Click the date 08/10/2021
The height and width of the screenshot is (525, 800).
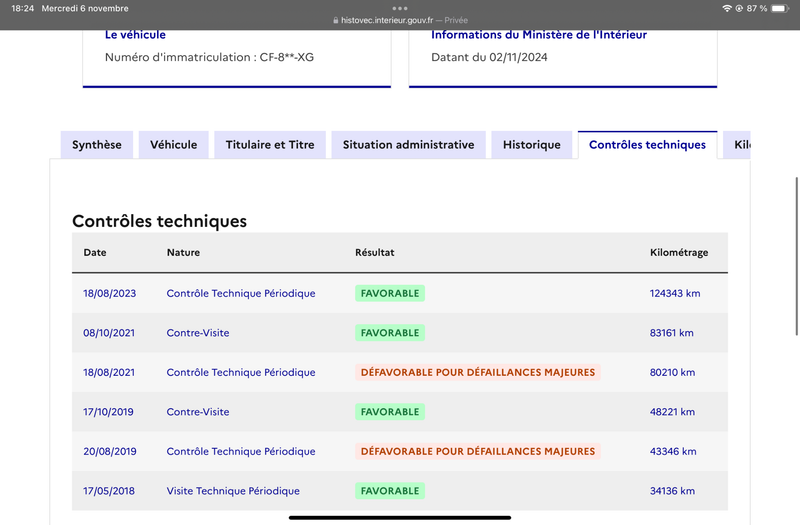(x=109, y=333)
